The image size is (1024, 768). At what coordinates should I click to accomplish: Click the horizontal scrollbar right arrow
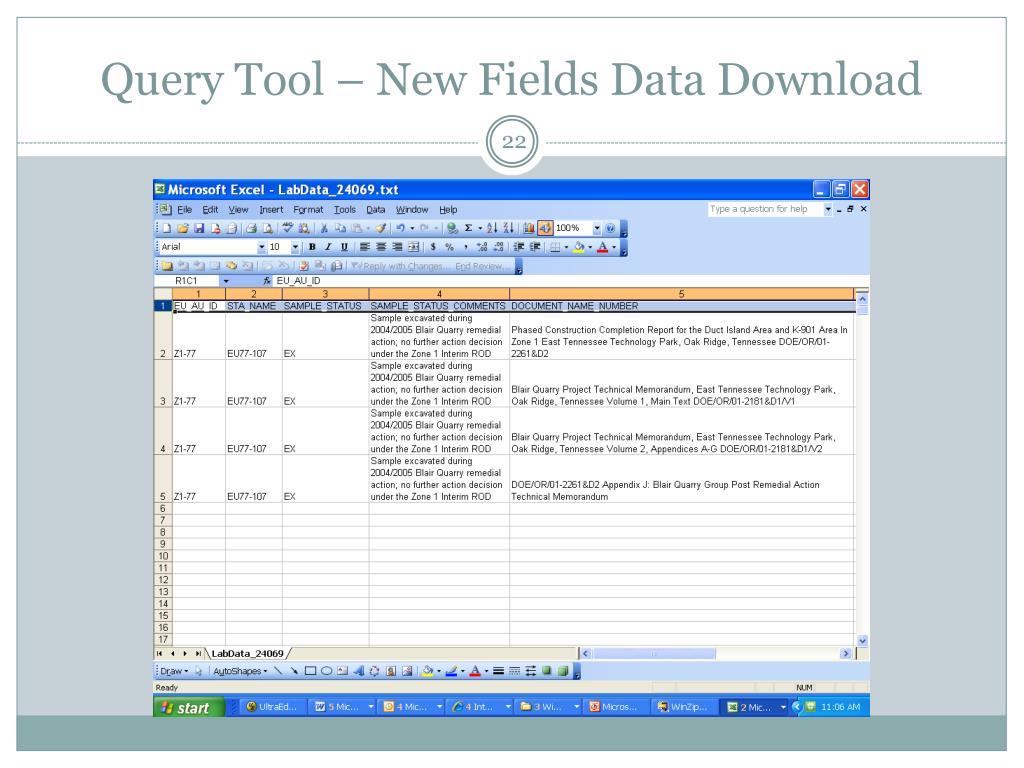click(x=846, y=653)
